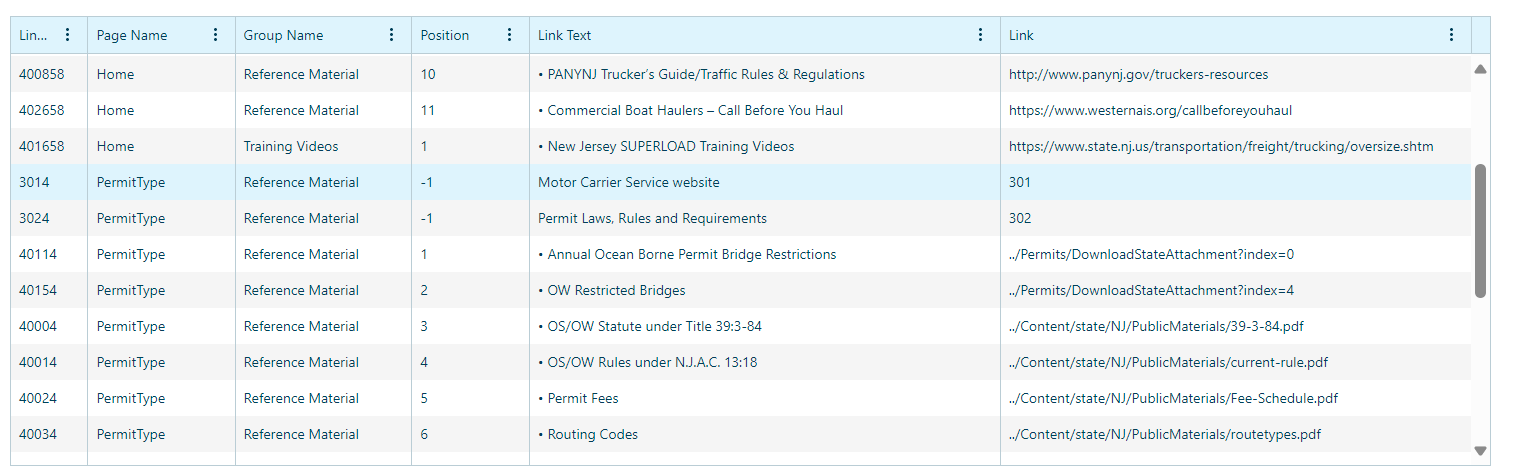
Task: Click the vertical scrollbar thumb
Action: click(x=1481, y=231)
